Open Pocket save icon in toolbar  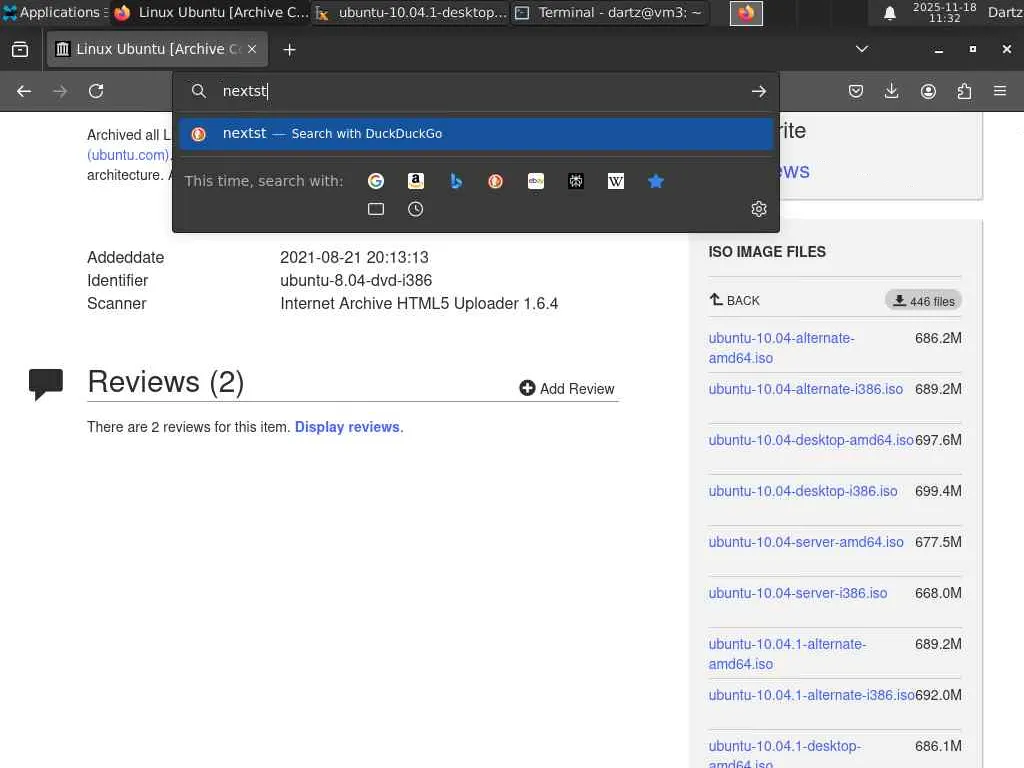click(856, 91)
